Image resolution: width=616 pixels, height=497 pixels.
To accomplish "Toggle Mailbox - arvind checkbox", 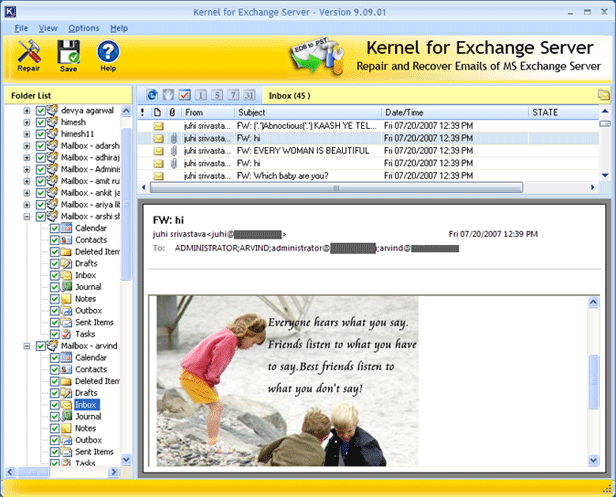I will tap(40, 346).
